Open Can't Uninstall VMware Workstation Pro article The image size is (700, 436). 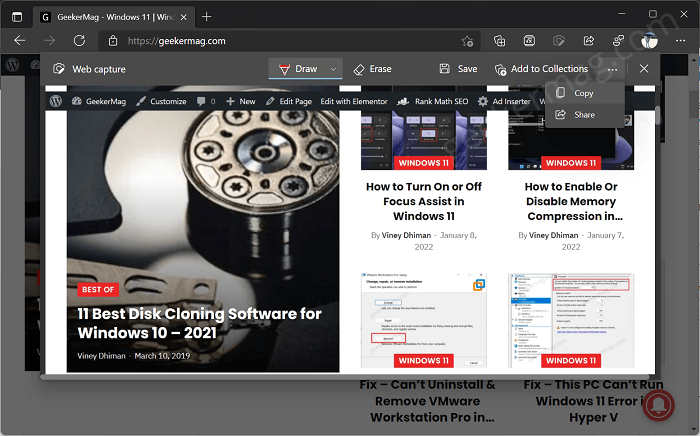click(428, 401)
